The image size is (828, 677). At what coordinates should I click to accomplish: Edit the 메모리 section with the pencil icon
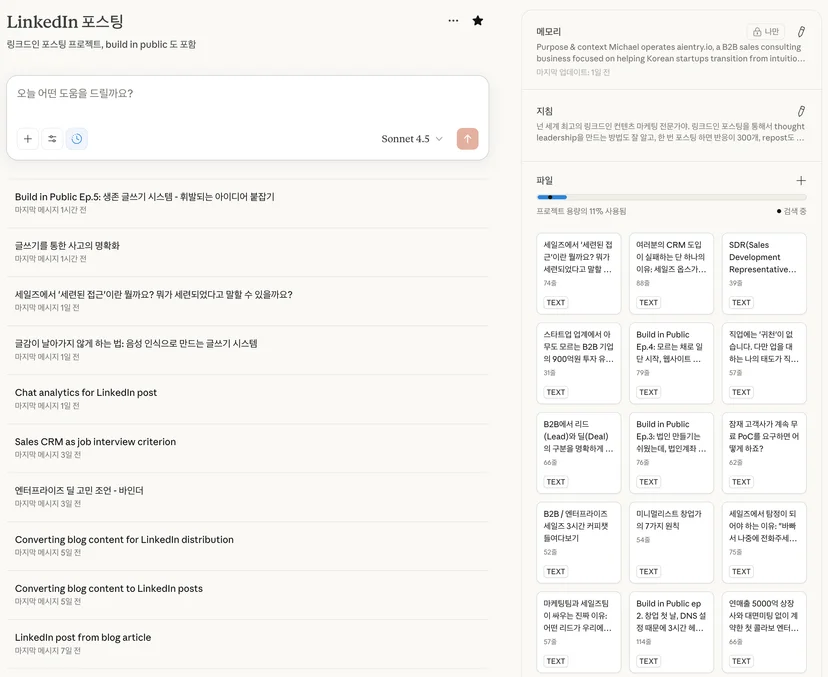pyautogui.click(x=801, y=32)
